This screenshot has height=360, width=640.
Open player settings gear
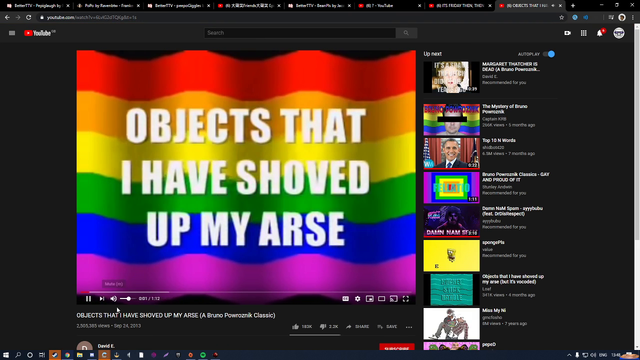[x=358, y=299]
